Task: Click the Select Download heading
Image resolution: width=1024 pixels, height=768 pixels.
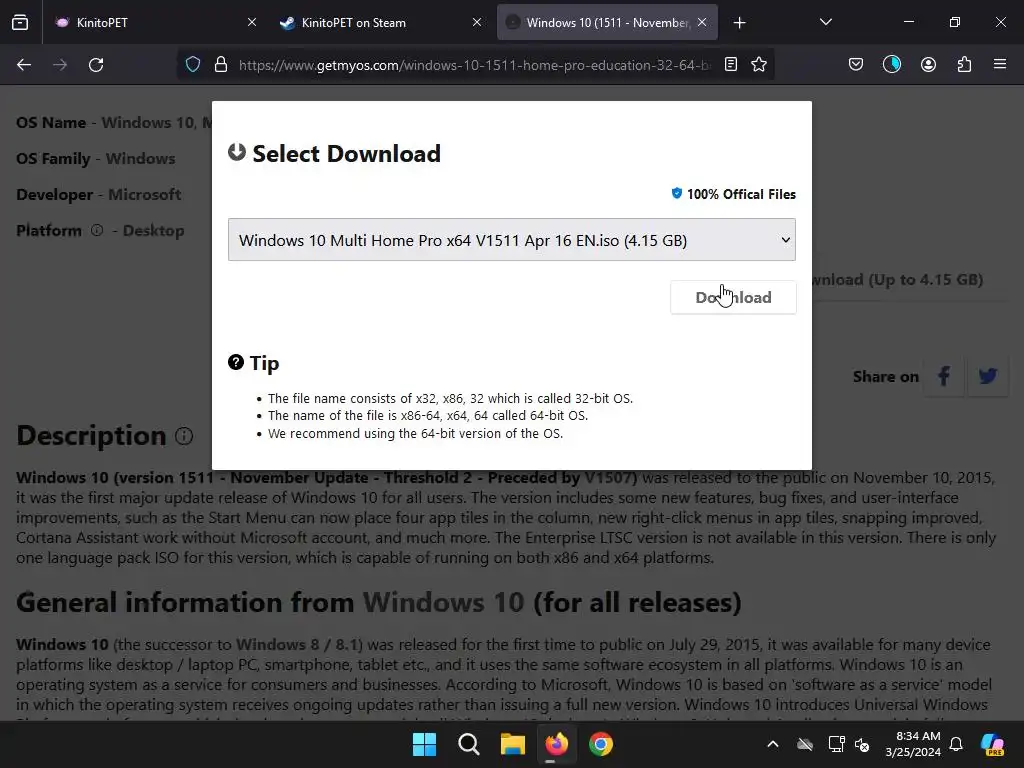Action: [346, 153]
